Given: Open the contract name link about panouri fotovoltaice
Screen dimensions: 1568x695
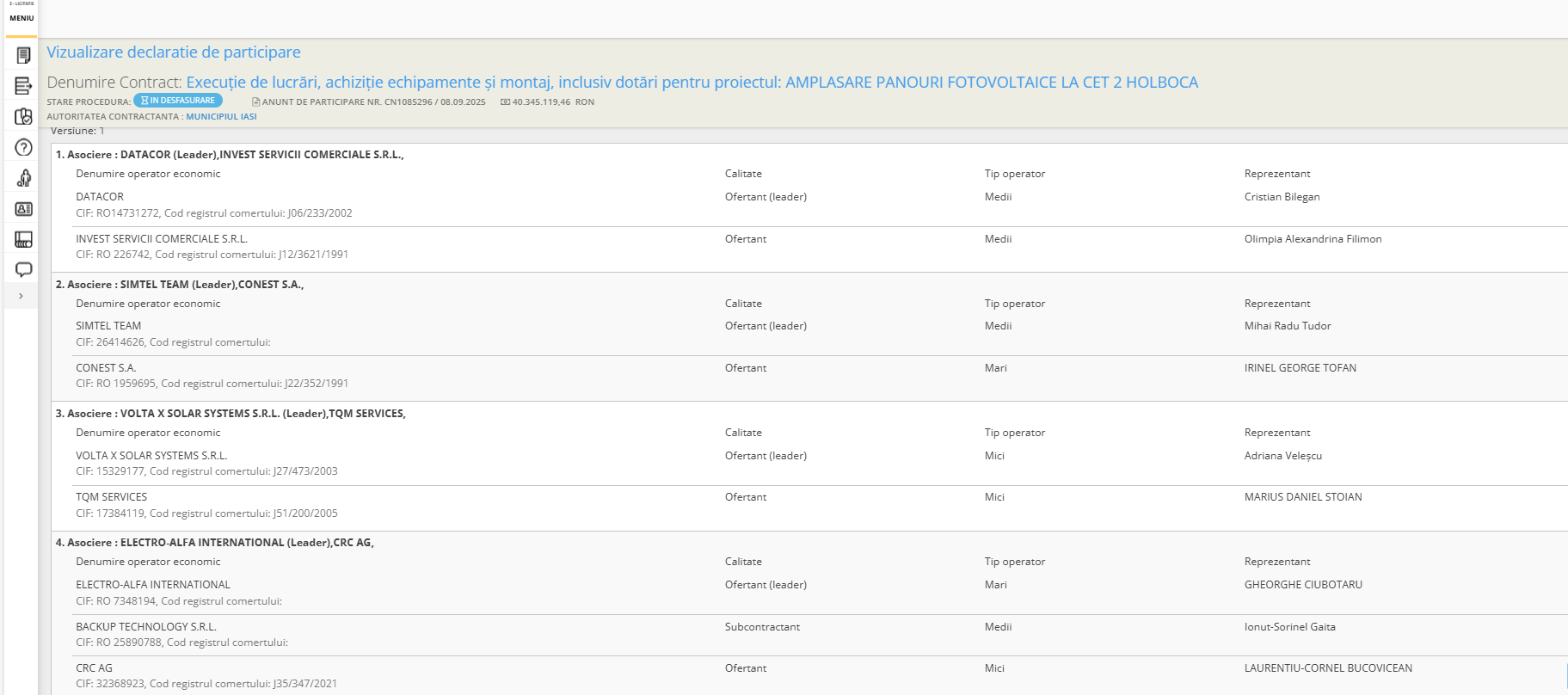Looking at the screenshot, I should (692, 83).
